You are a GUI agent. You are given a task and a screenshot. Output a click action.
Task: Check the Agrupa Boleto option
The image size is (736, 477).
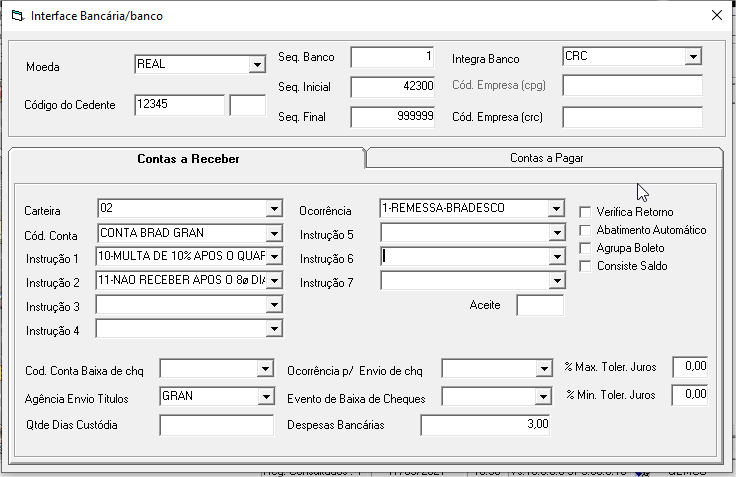[x=585, y=248]
